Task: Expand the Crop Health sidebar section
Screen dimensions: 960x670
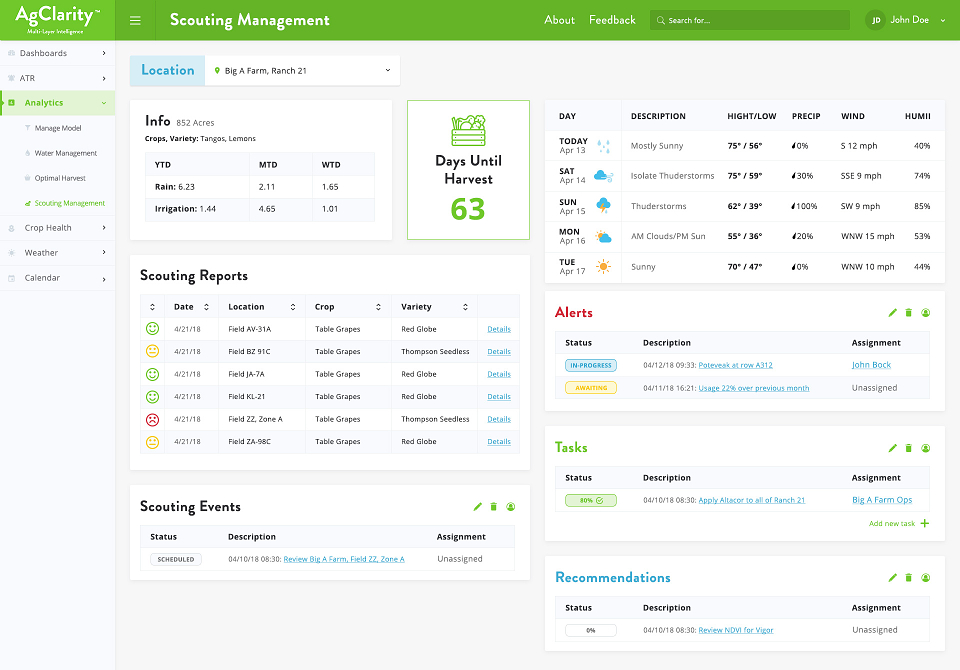Action: coord(58,228)
